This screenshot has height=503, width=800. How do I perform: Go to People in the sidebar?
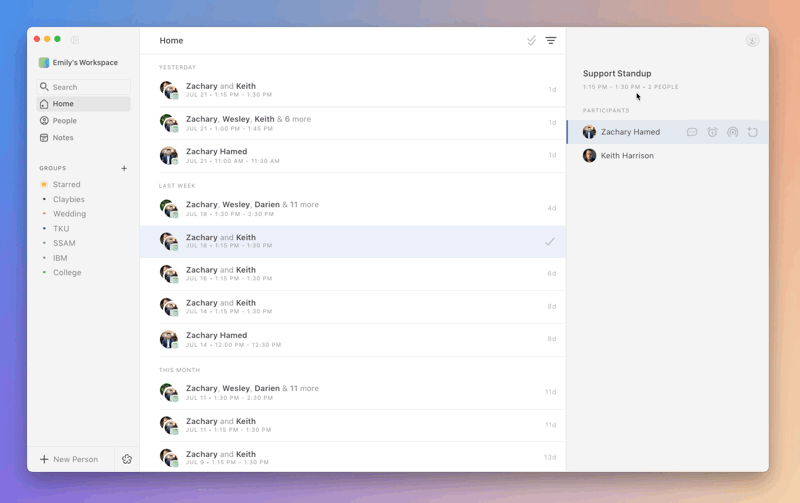tap(64, 121)
